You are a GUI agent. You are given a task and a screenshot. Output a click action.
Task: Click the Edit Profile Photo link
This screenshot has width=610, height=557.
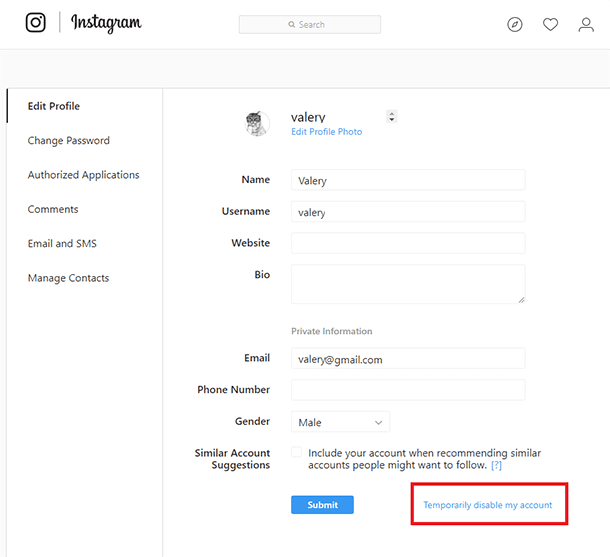tap(326, 132)
